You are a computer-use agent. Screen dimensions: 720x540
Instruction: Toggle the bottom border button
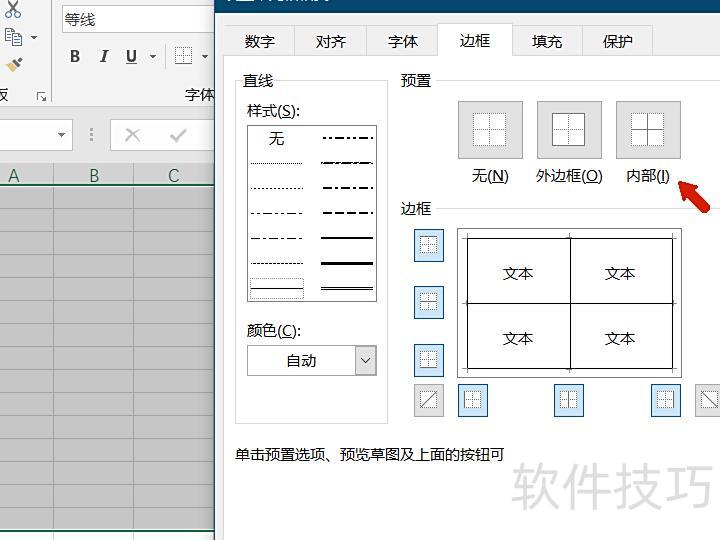coord(428,360)
